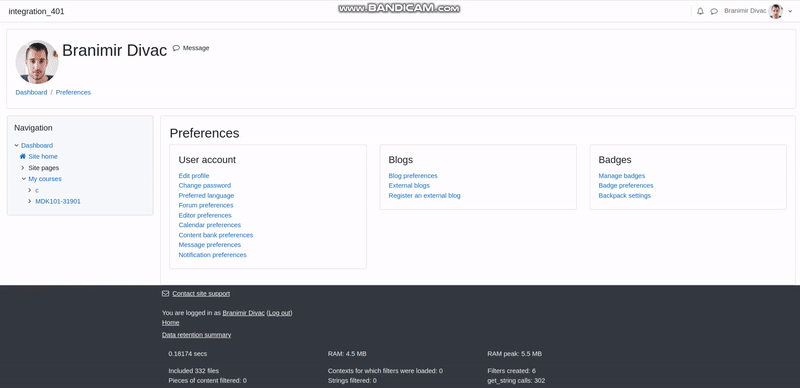Screen dimensions: 800x388
Task: Click 'Strings filtered: 0' text
Action: [352, 381]
